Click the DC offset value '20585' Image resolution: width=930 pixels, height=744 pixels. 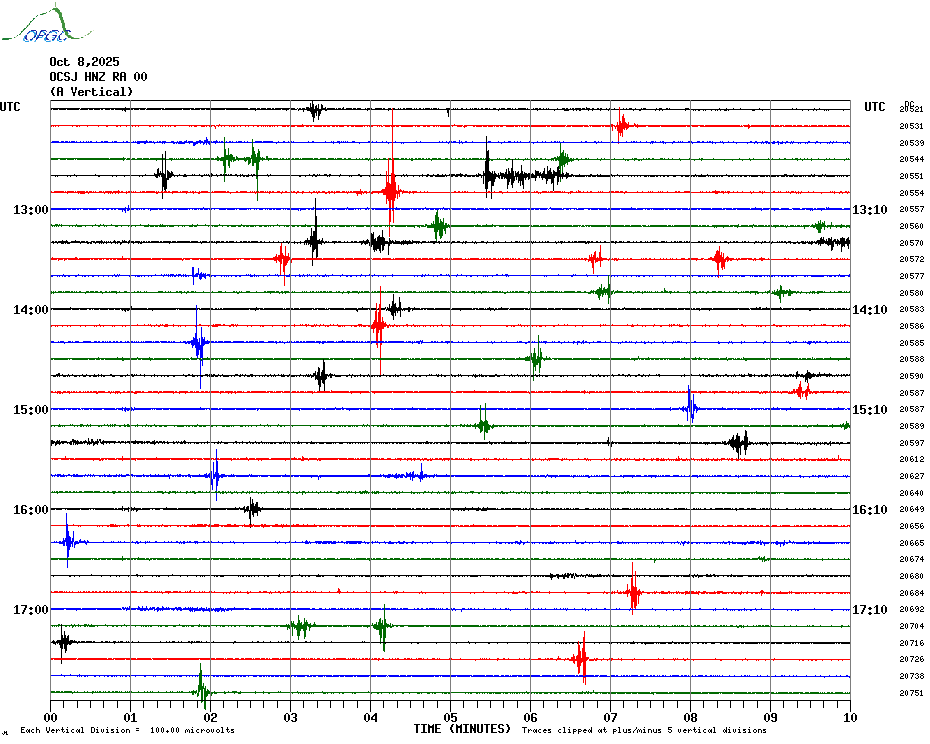tap(912, 343)
